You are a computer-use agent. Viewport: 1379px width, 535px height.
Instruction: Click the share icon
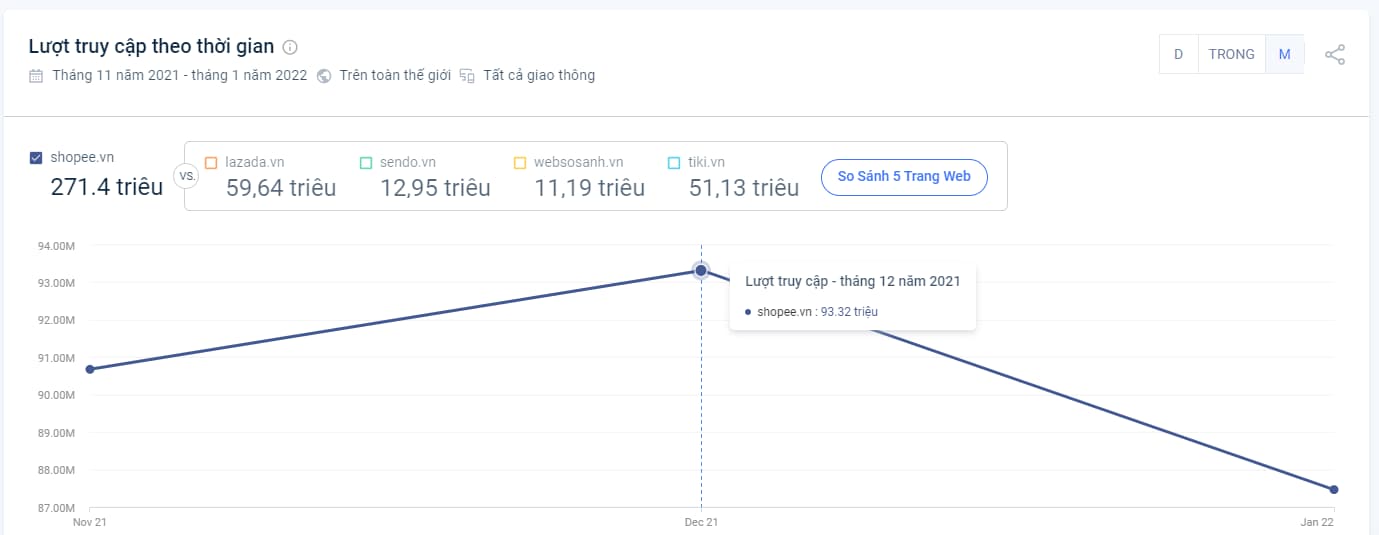coord(1335,55)
